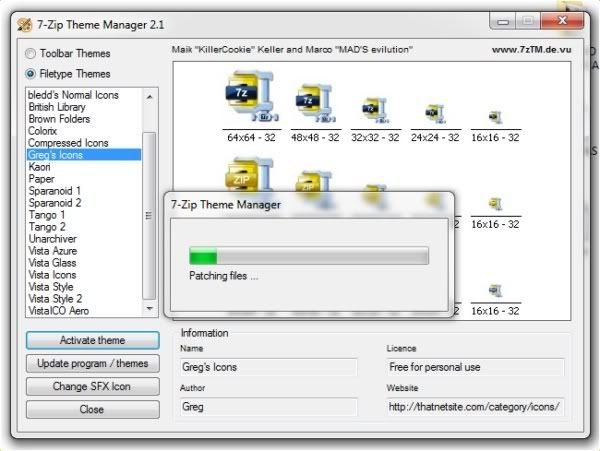Click theme list scroll up arrow
Screen dimensions: 600x451
(x=150, y=97)
